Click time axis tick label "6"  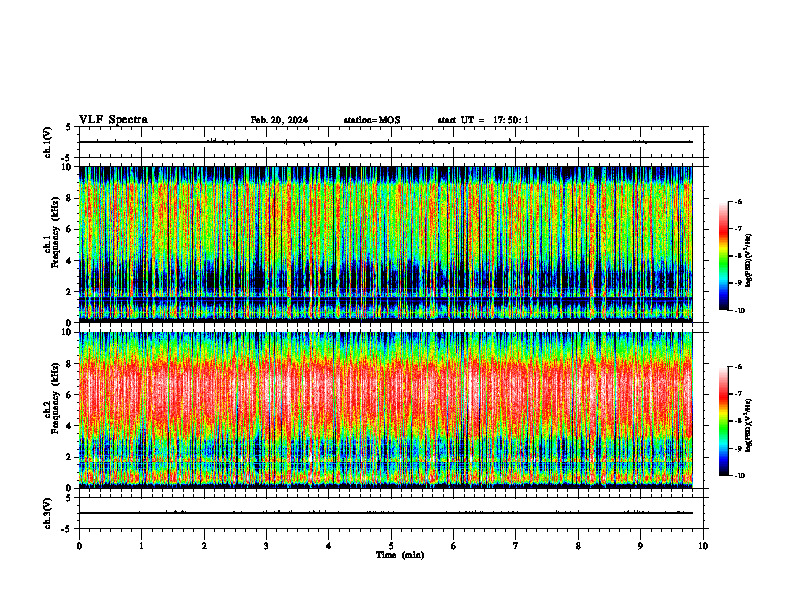(x=453, y=546)
